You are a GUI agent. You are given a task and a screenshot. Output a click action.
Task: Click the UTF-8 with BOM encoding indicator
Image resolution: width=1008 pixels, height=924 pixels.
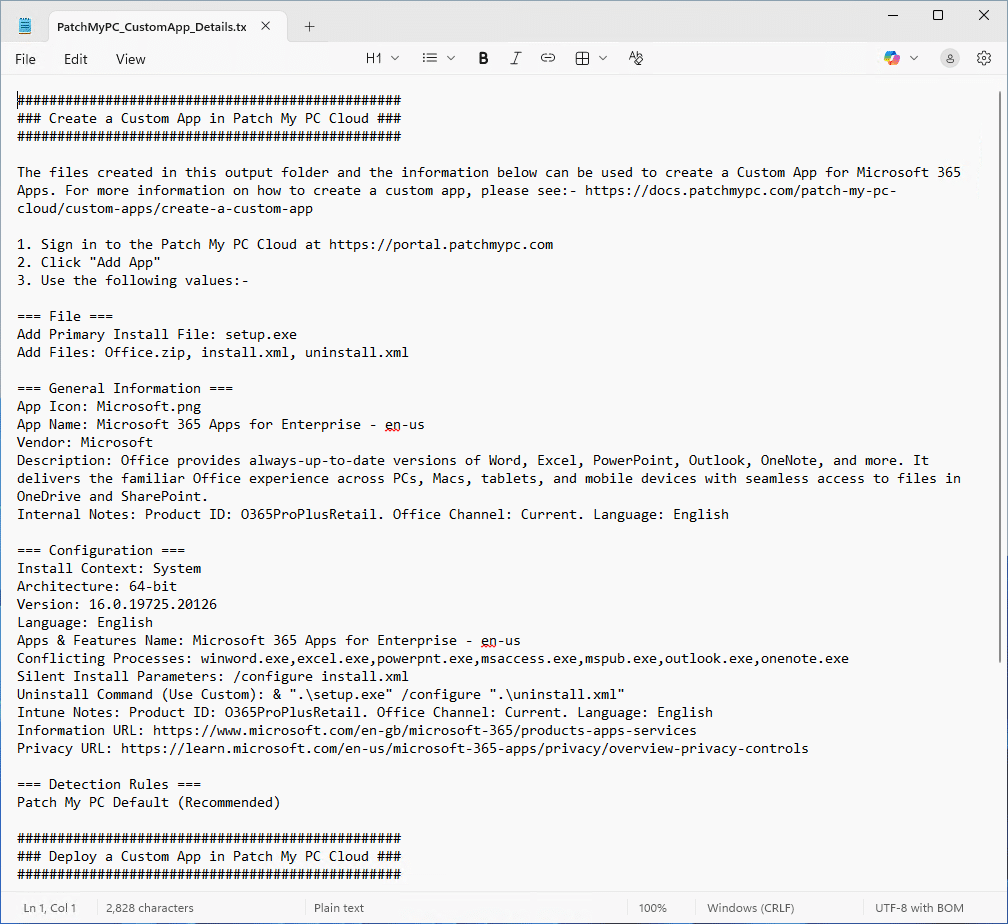(917, 908)
